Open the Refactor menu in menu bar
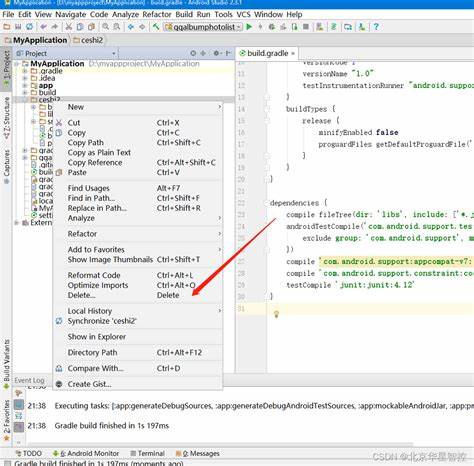The width and height of the screenshot is (474, 466). click(x=157, y=15)
